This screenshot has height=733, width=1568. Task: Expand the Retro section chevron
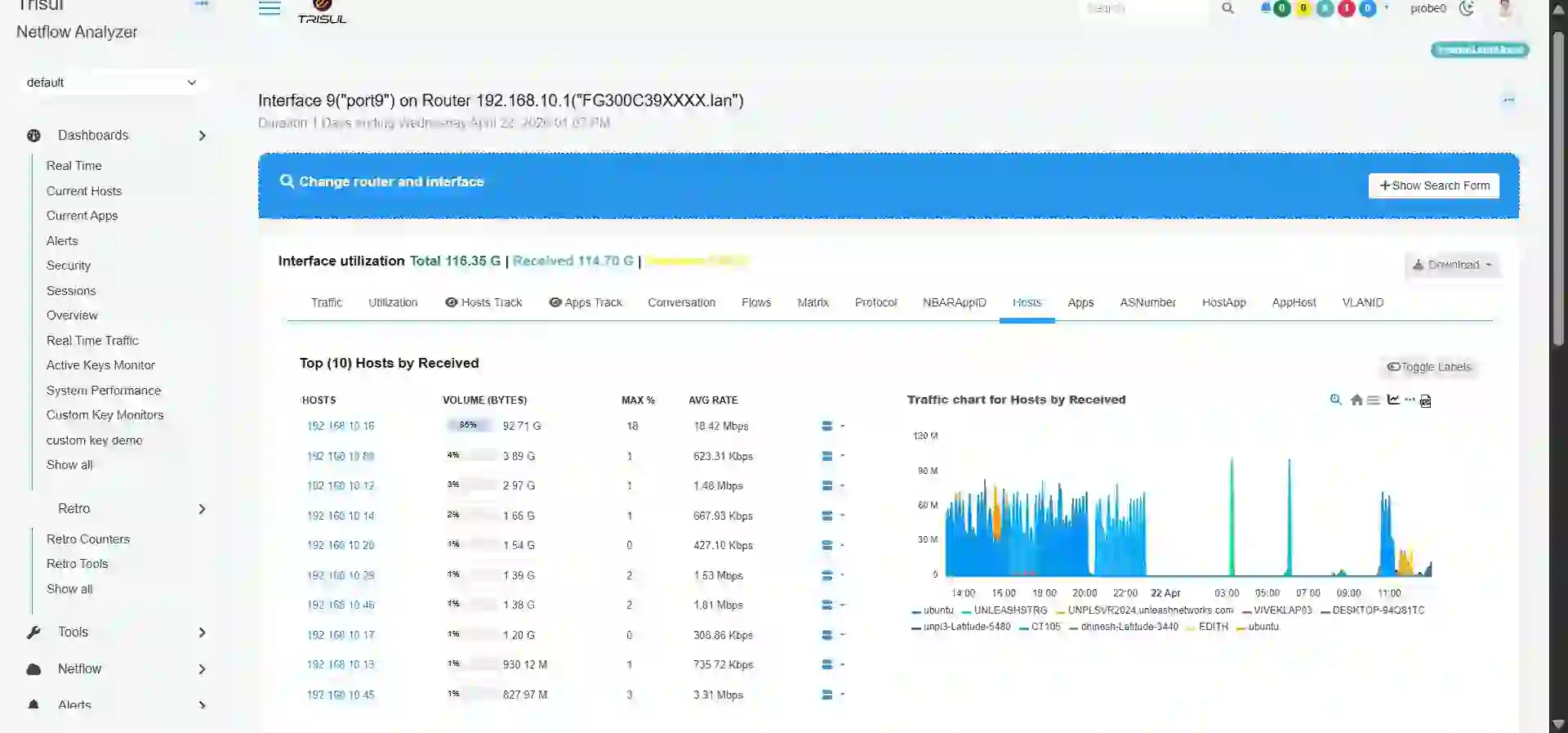click(202, 509)
